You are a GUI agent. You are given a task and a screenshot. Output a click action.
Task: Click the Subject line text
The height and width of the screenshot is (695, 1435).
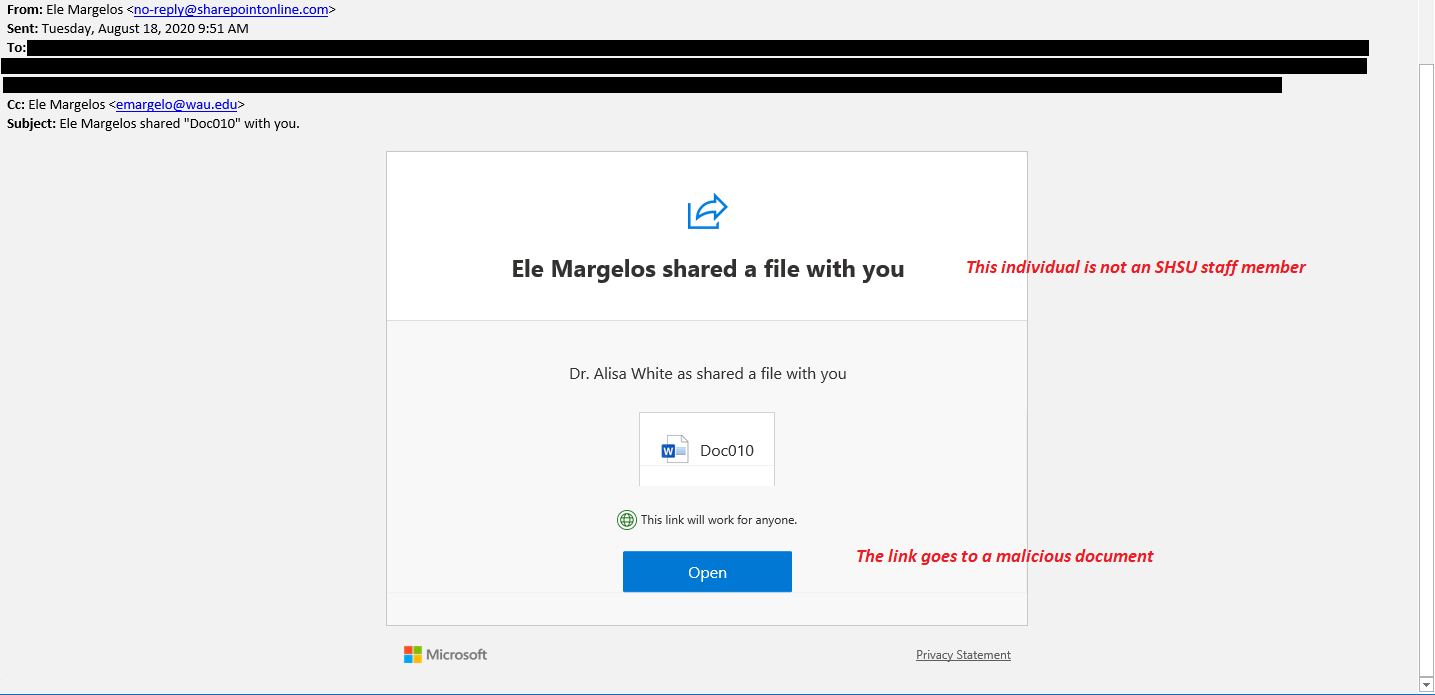pyautogui.click(x=153, y=124)
